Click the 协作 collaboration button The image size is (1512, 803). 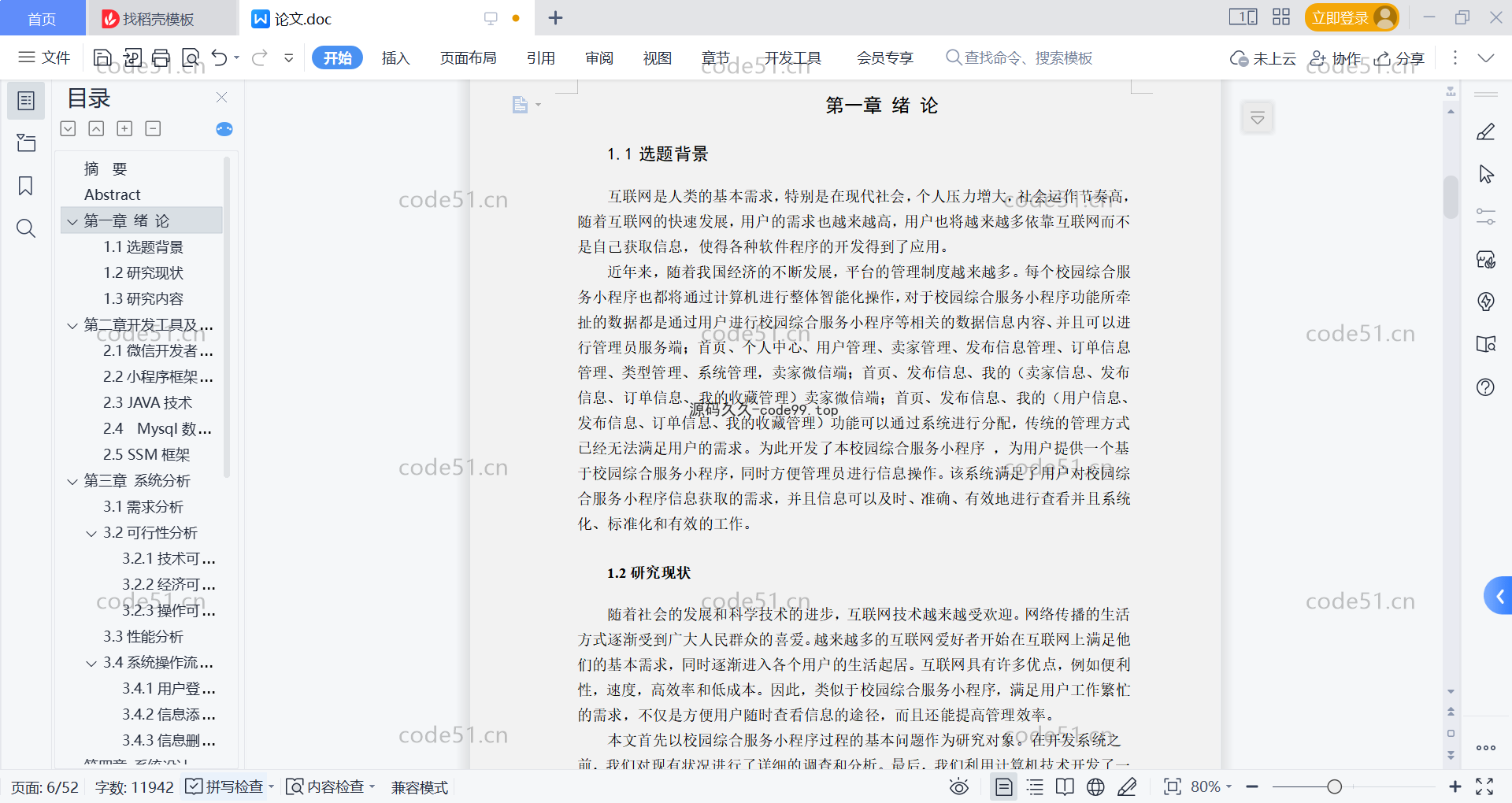click(1335, 58)
